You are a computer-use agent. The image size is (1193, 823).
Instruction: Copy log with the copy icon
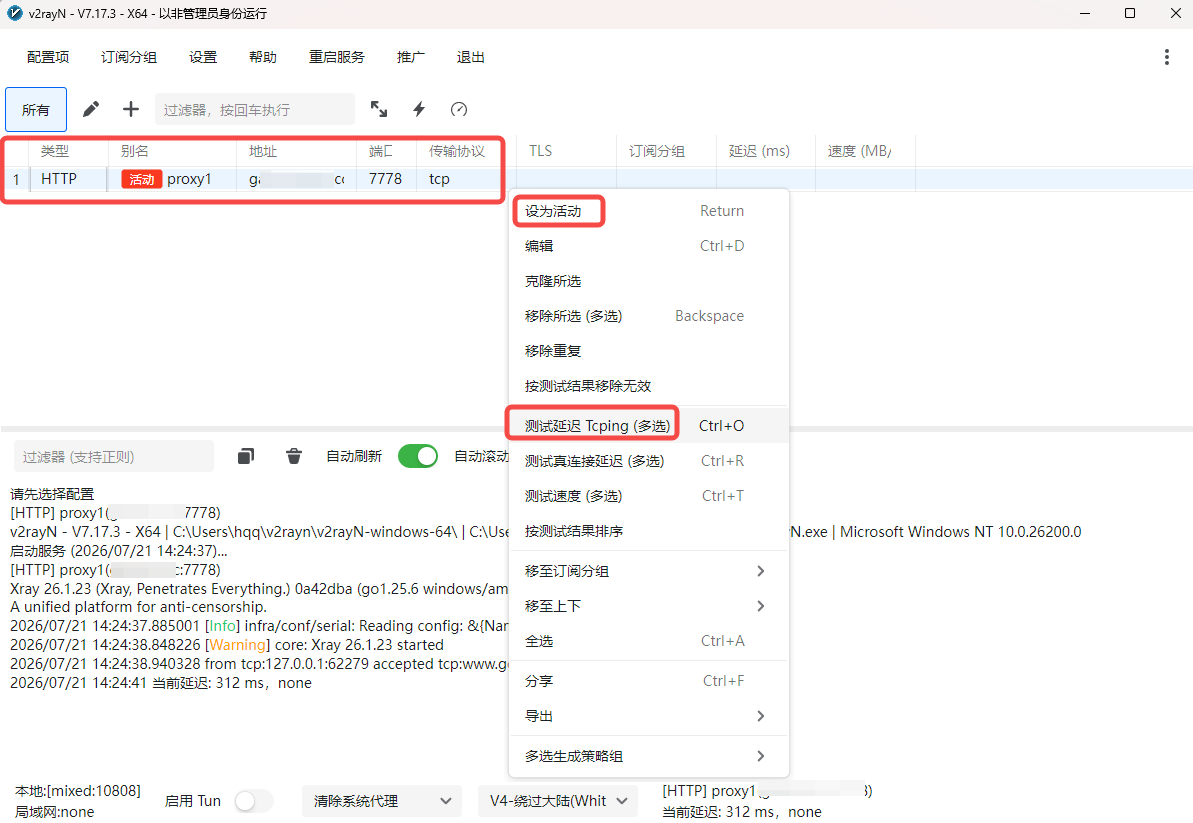(x=246, y=456)
